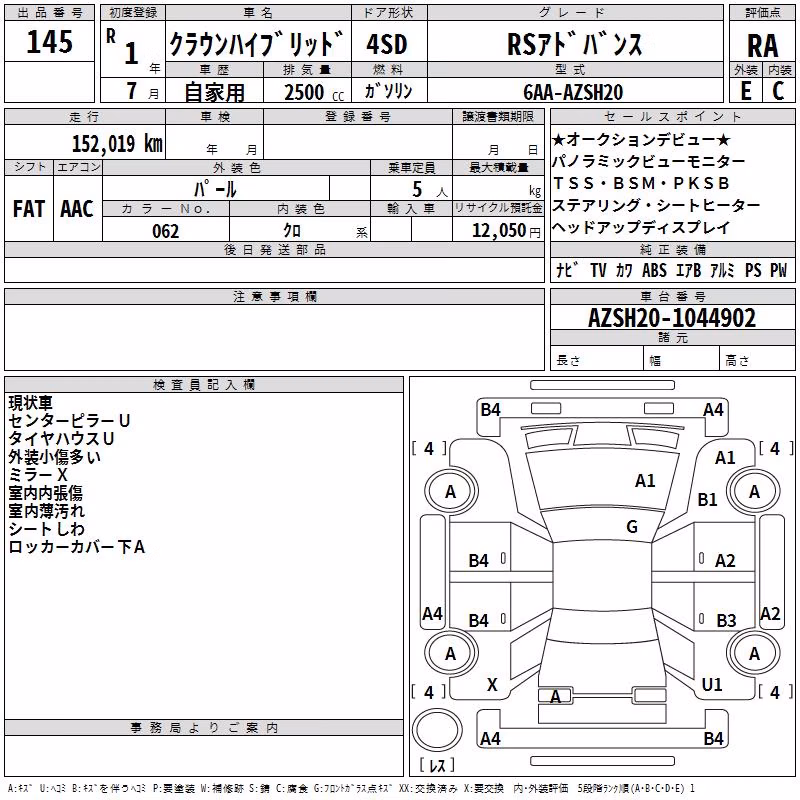The height and width of the screenshot is (800, 800).
Task: Click the exterior color パール
Action: [x=215, y=189]
